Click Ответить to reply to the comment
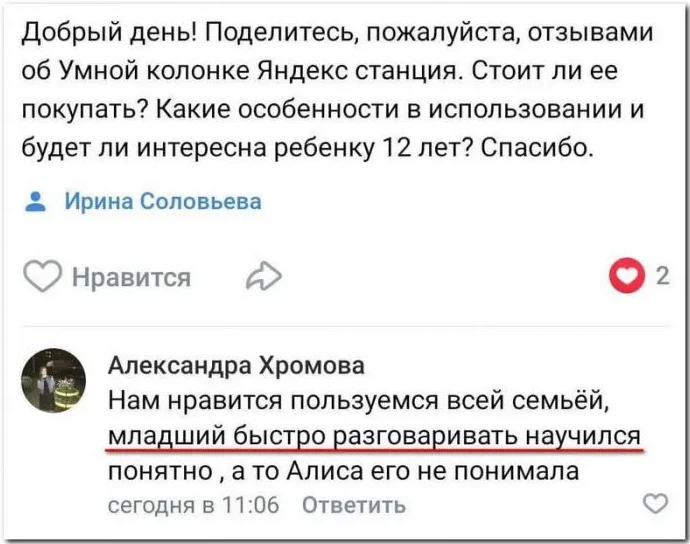This screenshot has width=690, height=544. (x=353, y=504)
